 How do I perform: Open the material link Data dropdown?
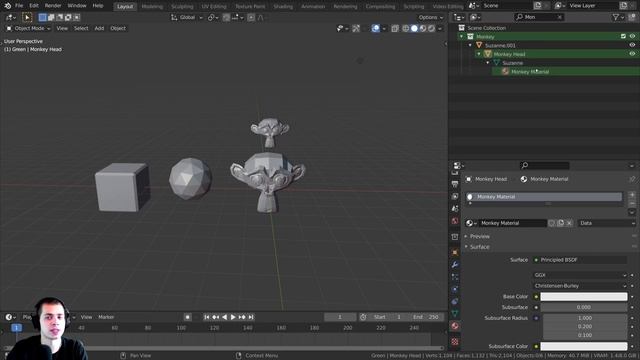[x=607, y=223]
